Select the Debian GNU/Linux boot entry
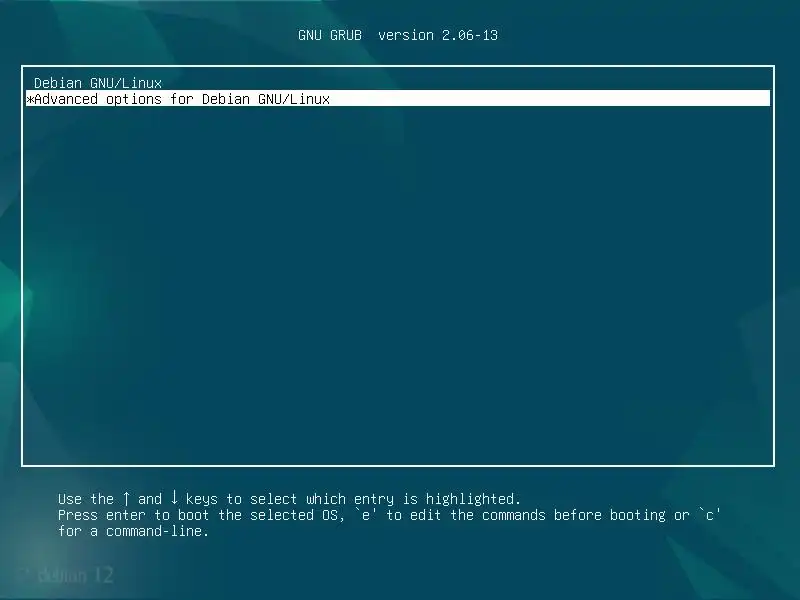The width and height of the screenshot is (800, 600). pos(397,83)
